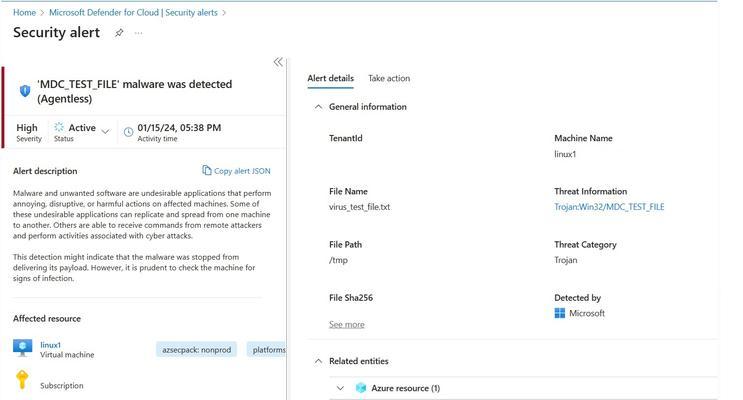
Task: Click the azsecpack: nonprod tag
Action: (x=197, y=350)
